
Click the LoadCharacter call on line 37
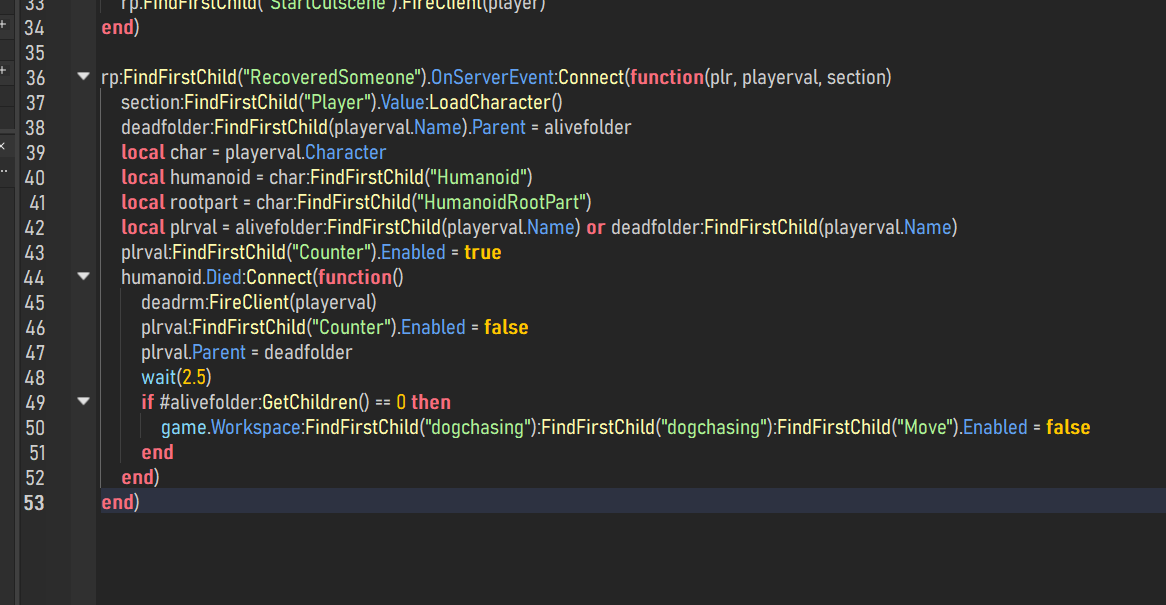point(488,102)
